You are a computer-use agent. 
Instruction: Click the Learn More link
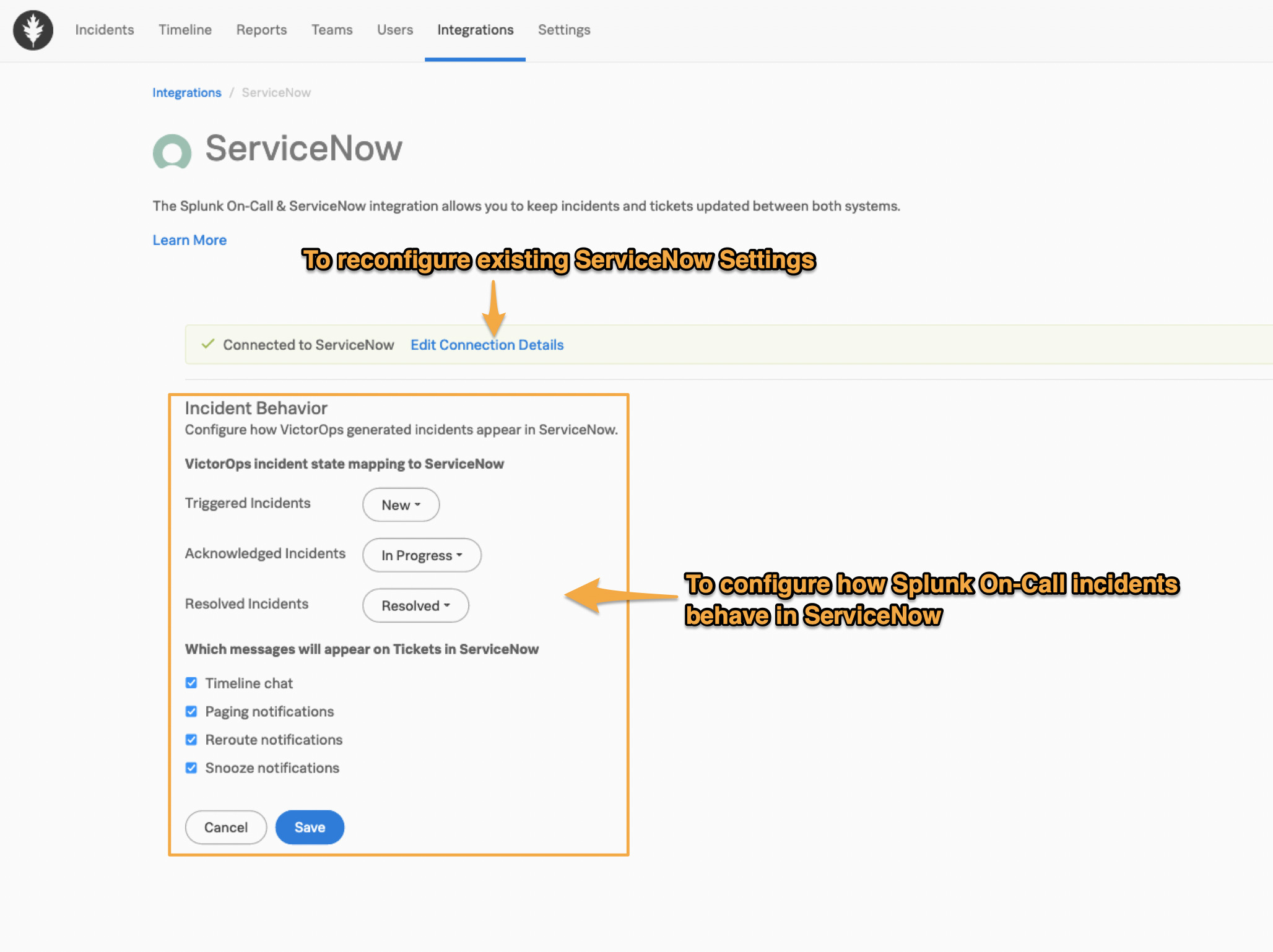point(189,240)
